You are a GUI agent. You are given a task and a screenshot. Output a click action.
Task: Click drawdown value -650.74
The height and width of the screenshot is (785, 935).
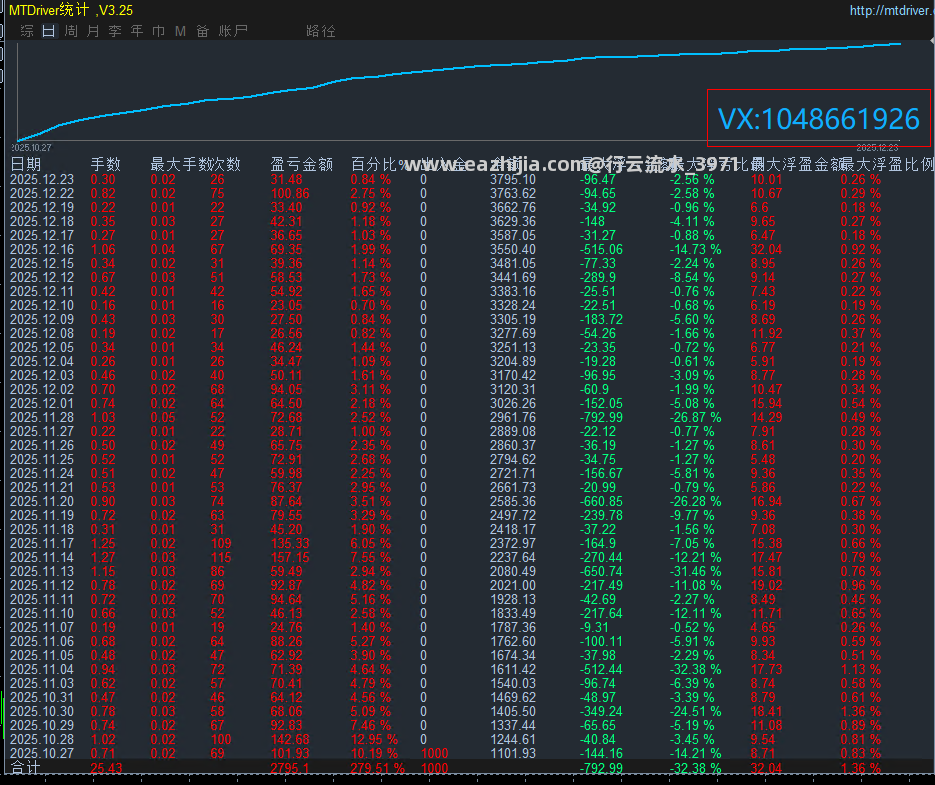[601, 571]
